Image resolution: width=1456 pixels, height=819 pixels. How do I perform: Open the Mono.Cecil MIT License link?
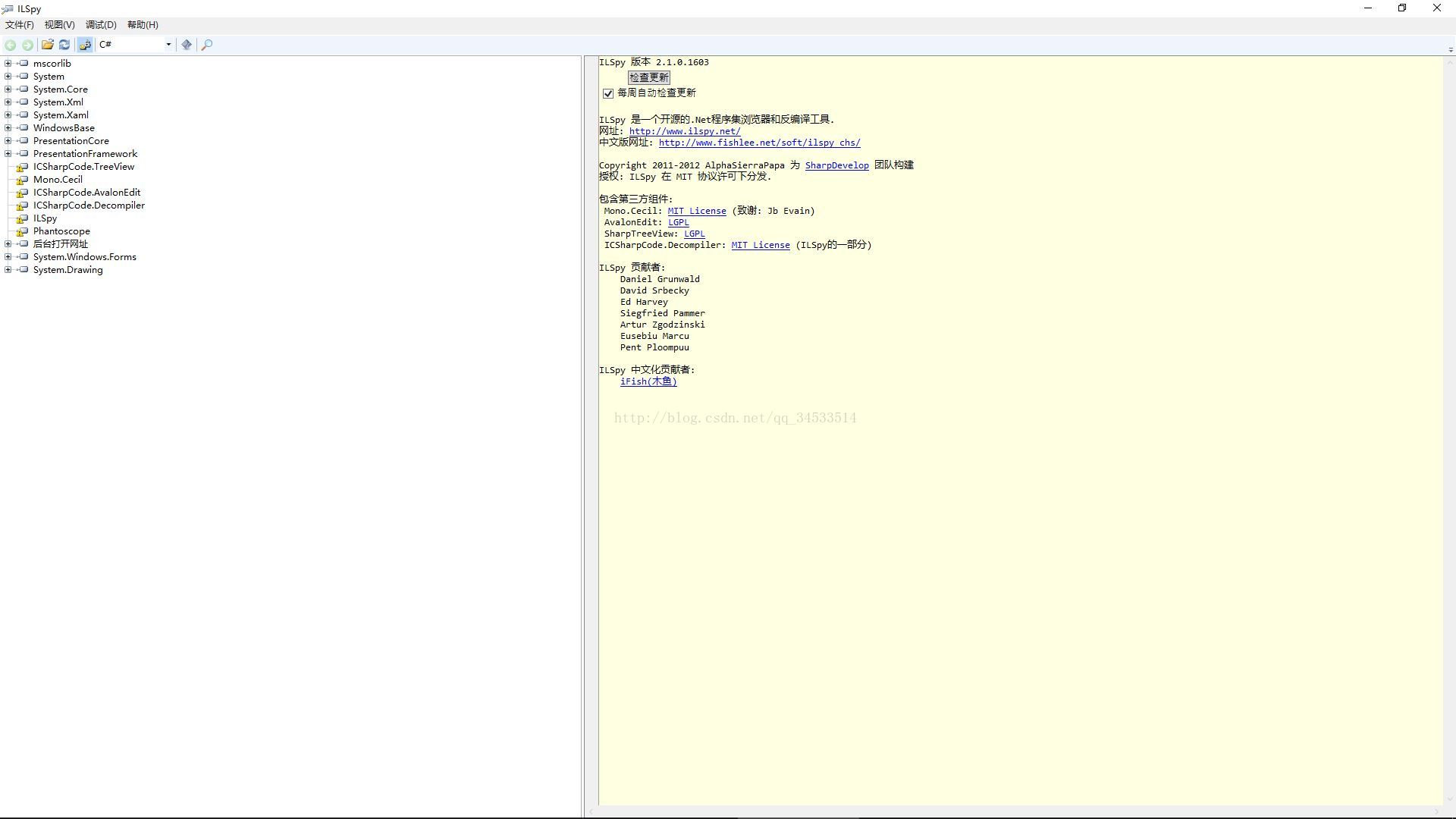[x=697, y=211]
